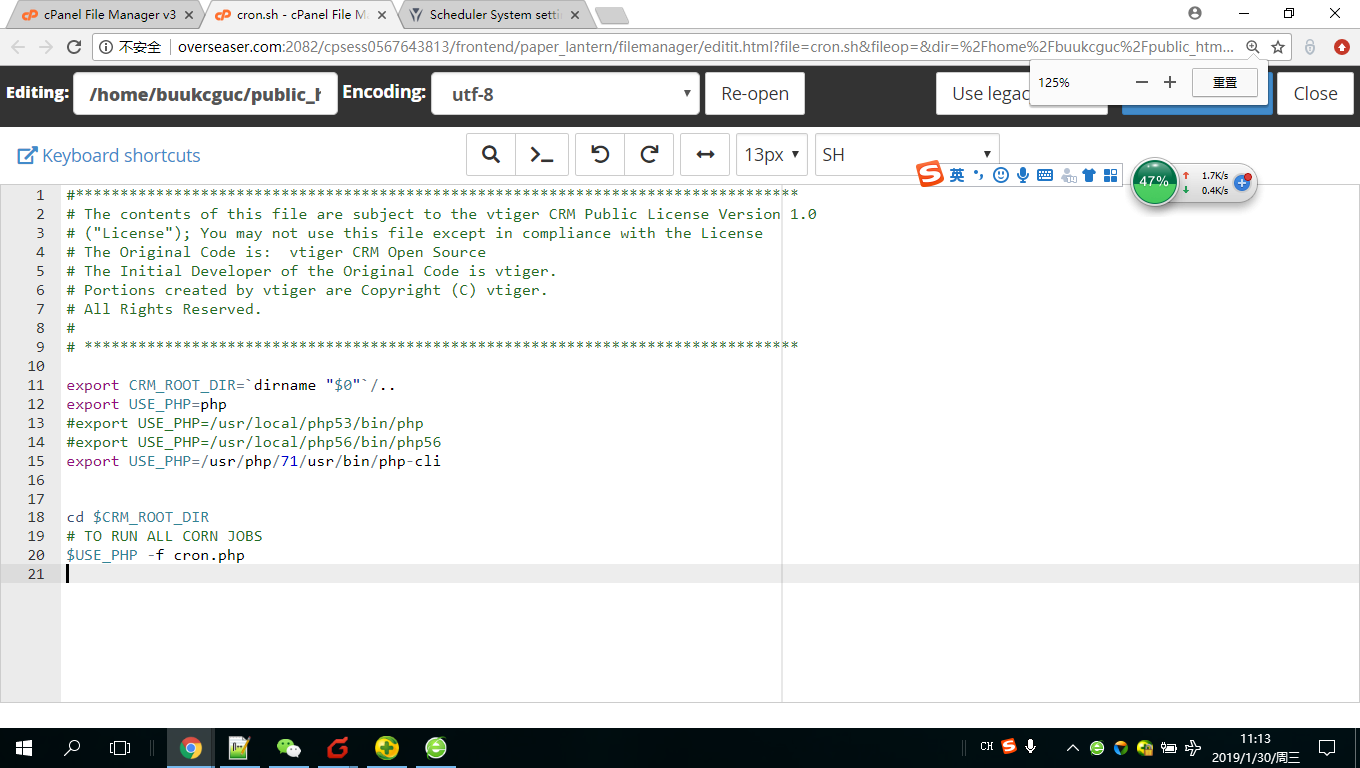Click the Chrome icon on the taskbar
This screenshot has height=768, width=1360.
(190, 747)
